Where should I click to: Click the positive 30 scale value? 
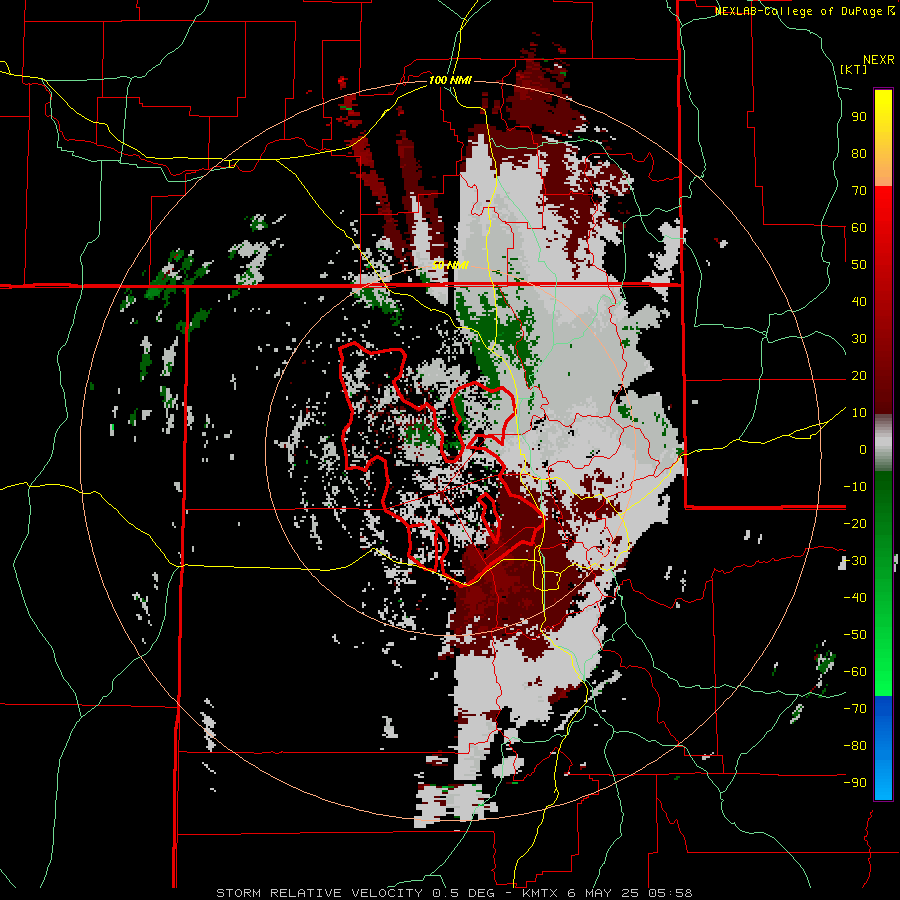(x=859, y=339)
